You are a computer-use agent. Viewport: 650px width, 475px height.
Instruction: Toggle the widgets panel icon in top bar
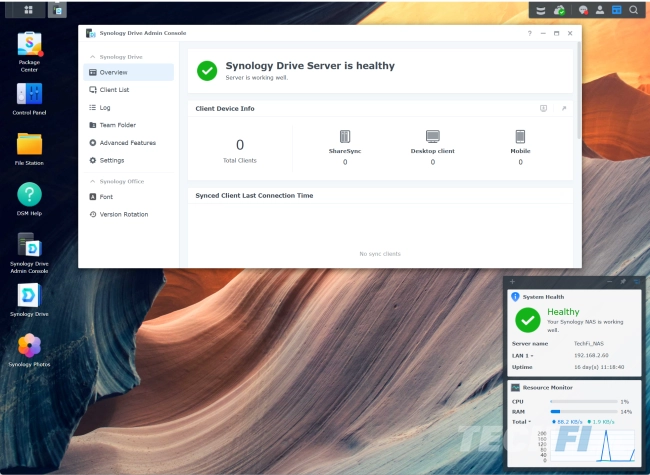(x=617, y=10)
